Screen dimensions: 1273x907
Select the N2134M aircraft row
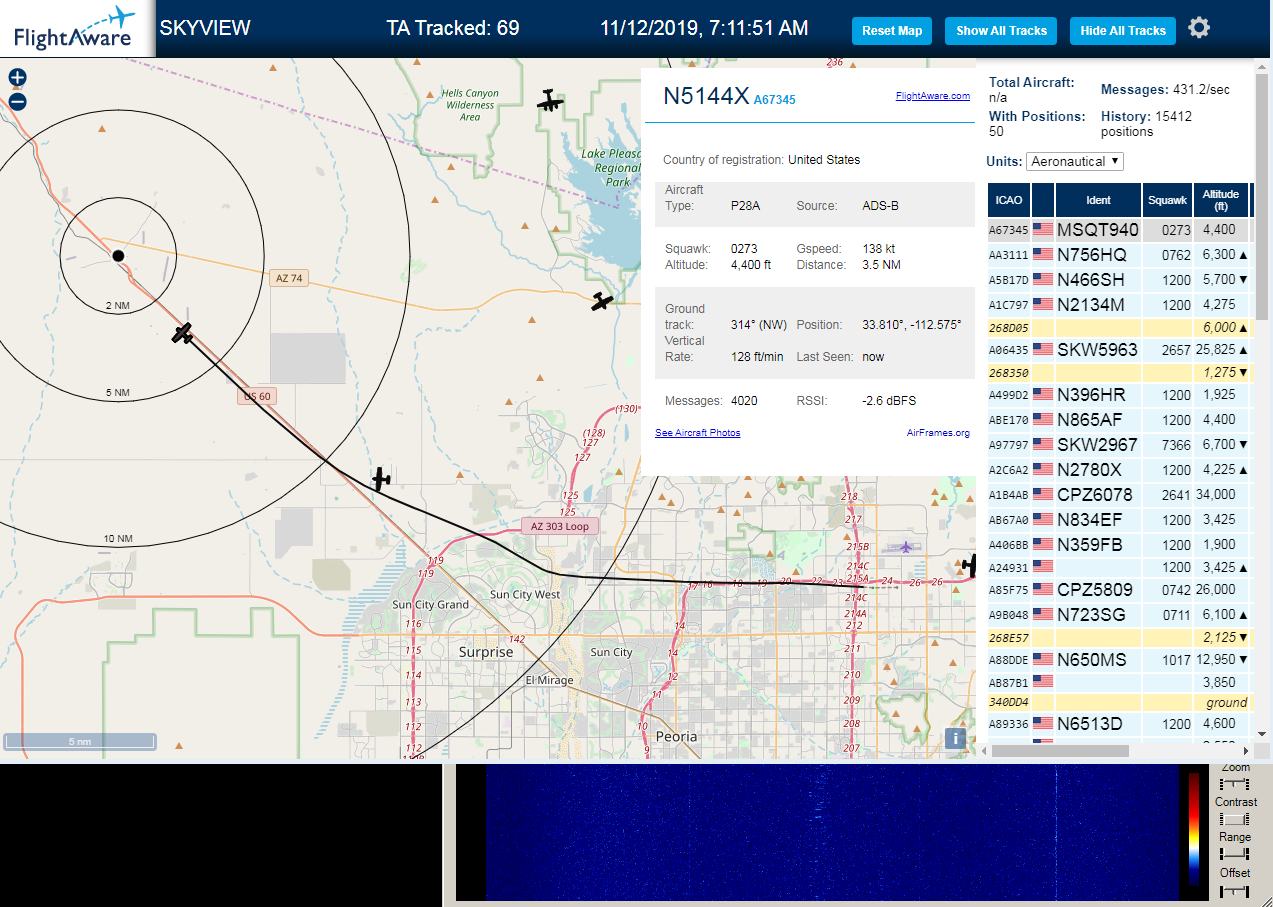pos(1119,305)
